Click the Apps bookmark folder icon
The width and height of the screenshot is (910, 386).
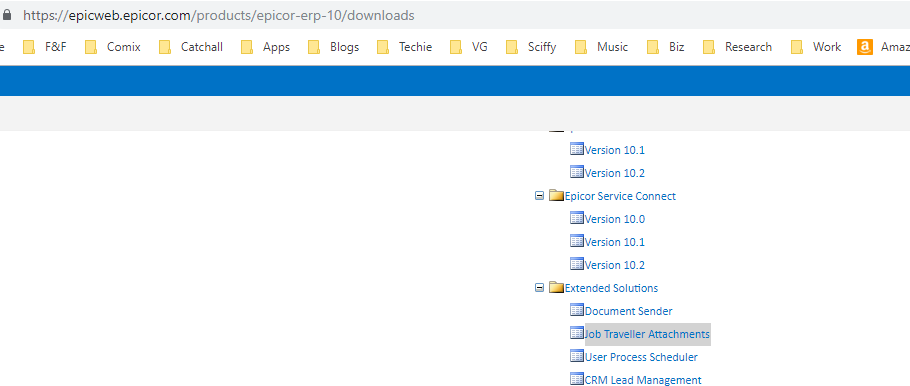click(247, 47)
